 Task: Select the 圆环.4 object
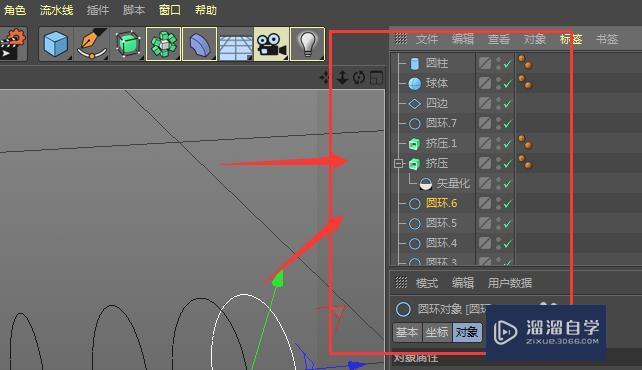point(441,244)
